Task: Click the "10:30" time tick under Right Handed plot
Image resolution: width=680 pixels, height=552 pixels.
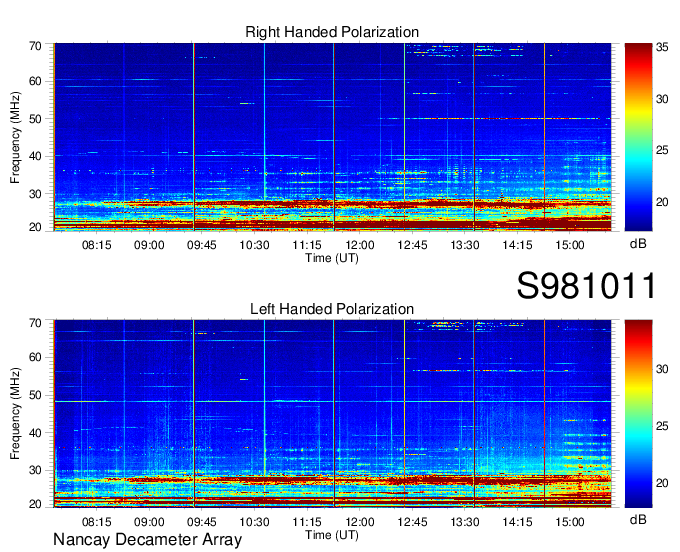Action: click(255, 245)
